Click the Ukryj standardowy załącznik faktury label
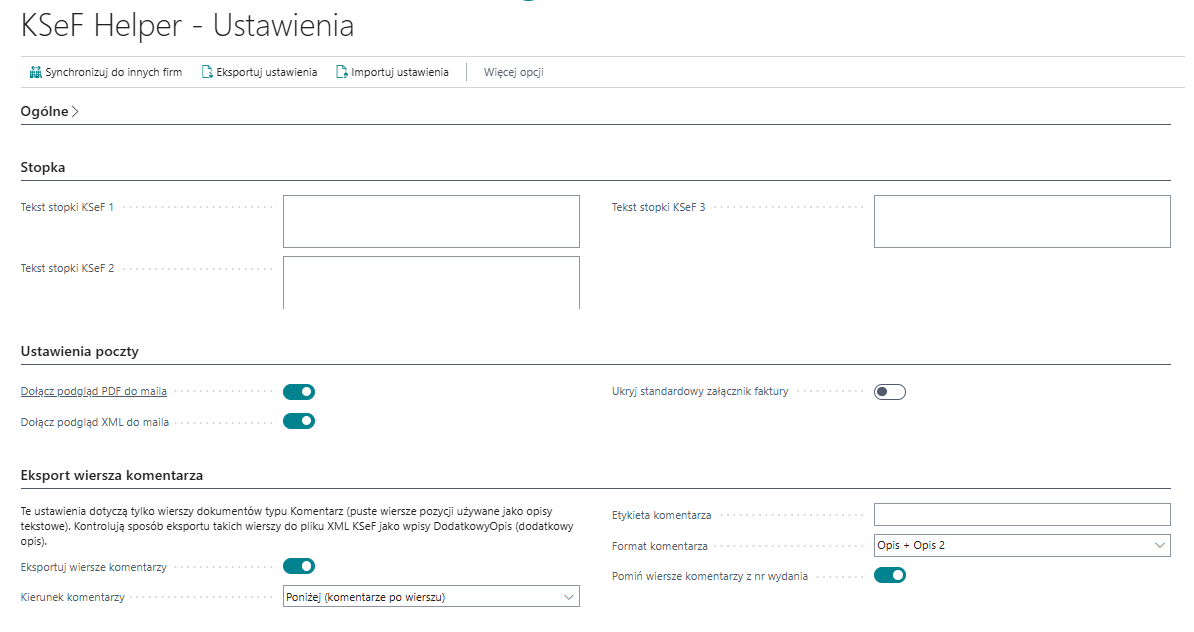 pos(700,391)
